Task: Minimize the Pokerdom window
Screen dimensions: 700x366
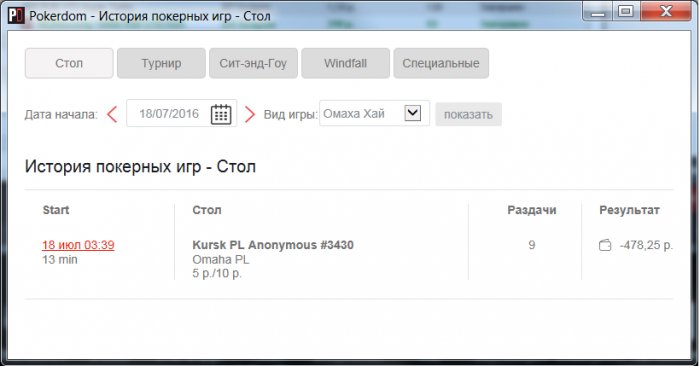Action: point(598,12)
